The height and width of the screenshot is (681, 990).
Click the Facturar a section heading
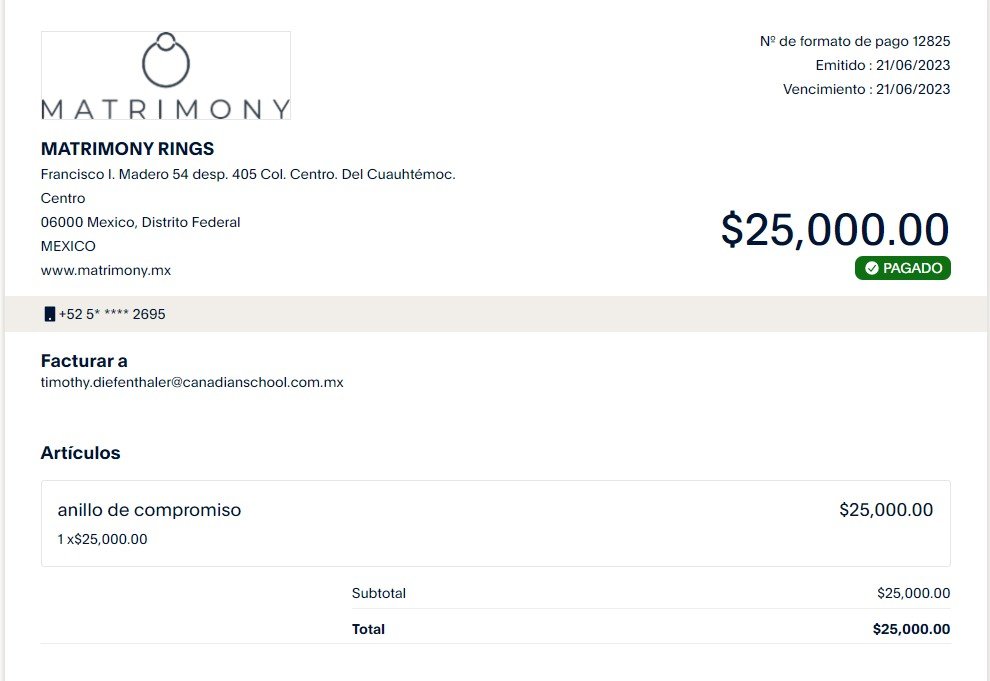pos(84,361)
